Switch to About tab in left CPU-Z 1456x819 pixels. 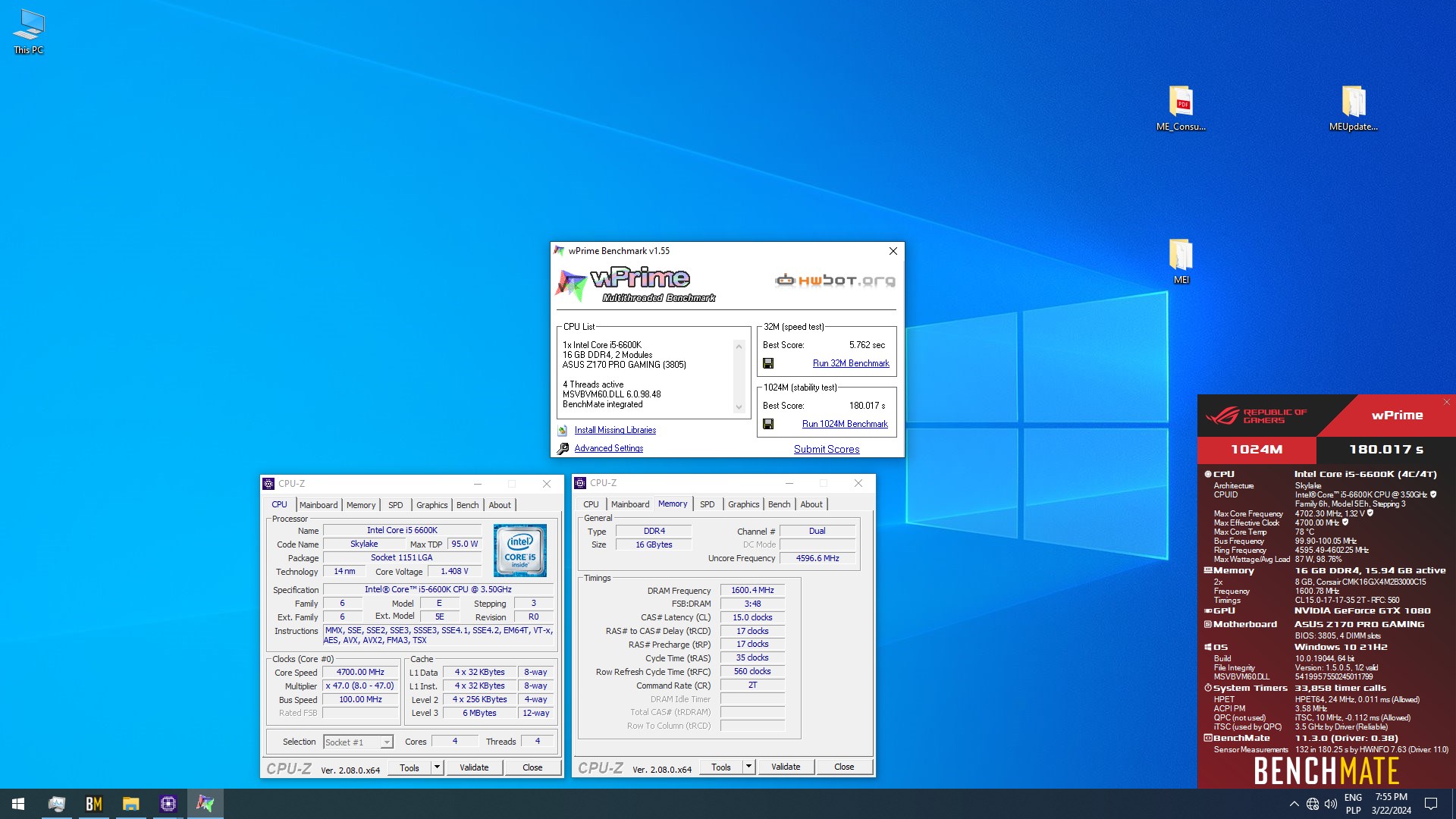[x=500, y=505]
